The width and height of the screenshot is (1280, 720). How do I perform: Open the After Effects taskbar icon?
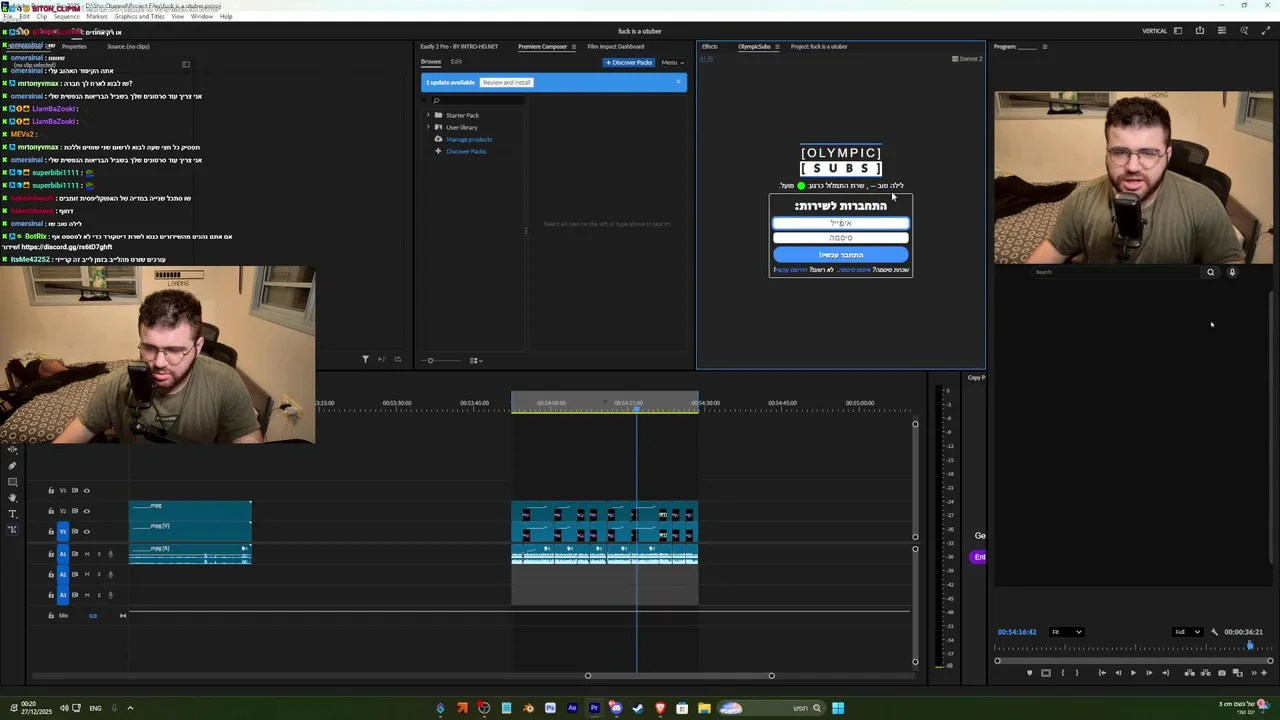[x=572, y=708]
